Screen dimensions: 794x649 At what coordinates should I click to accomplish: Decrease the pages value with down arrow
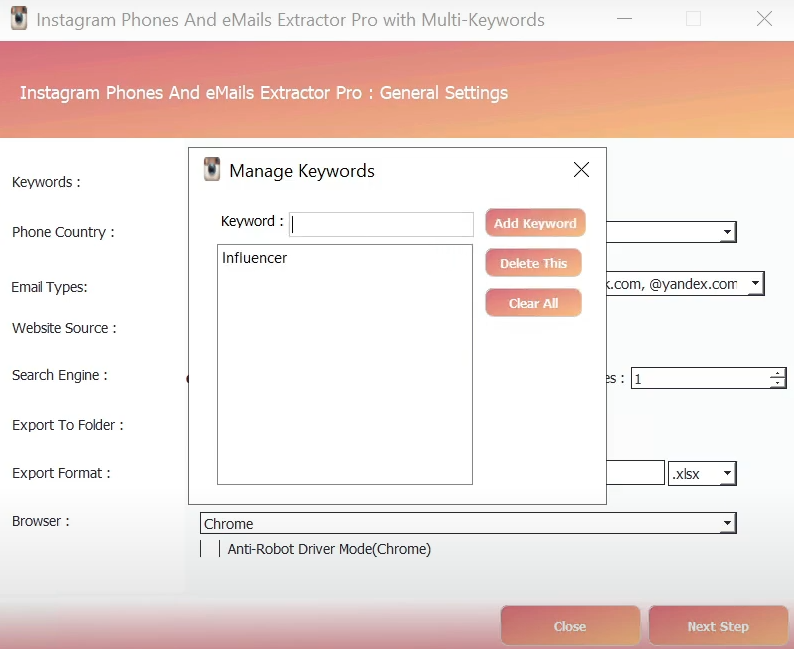(x=778, y=383)
